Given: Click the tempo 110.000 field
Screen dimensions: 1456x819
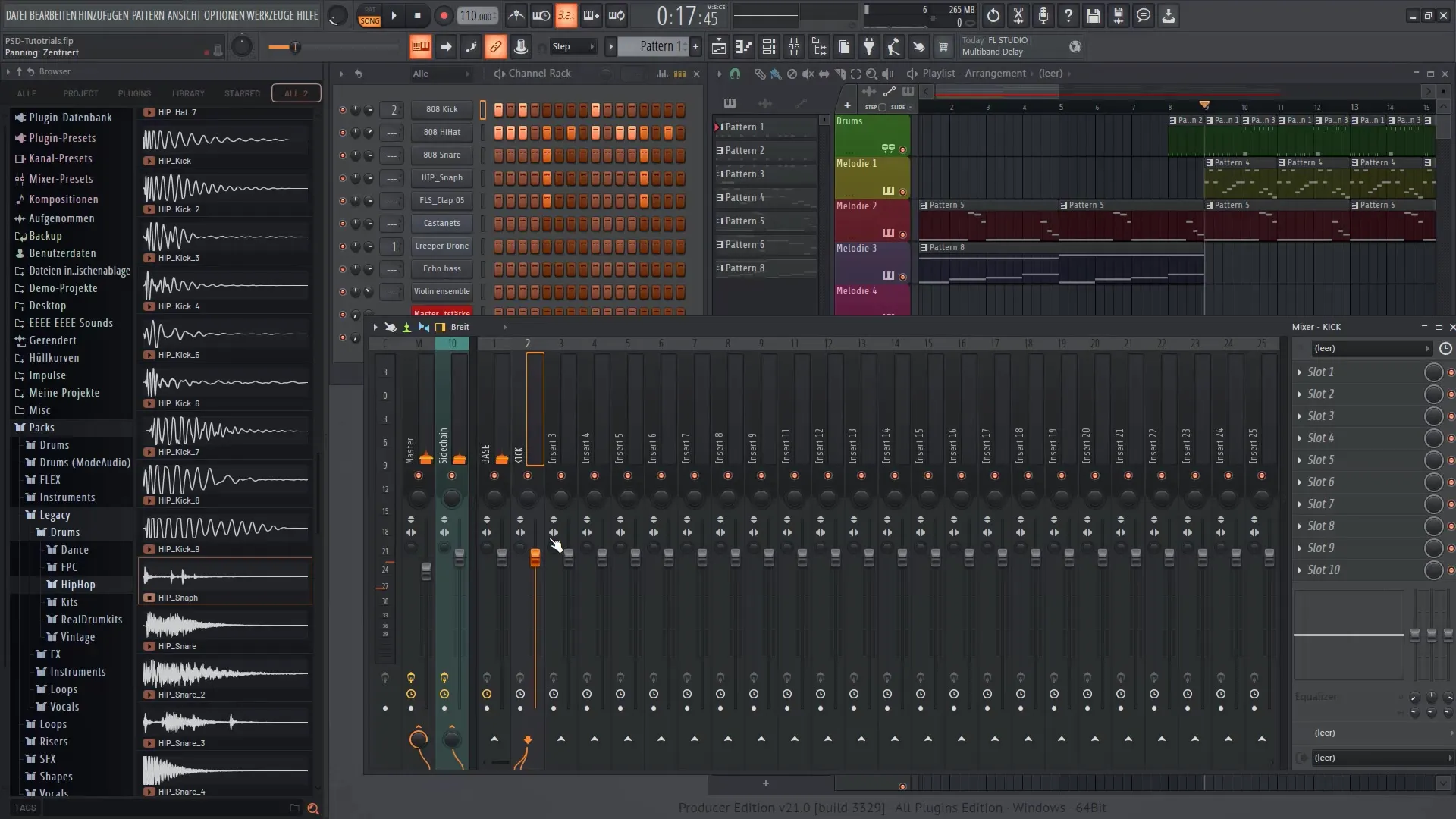Looking at the screenshot, I should click(478, 16).
